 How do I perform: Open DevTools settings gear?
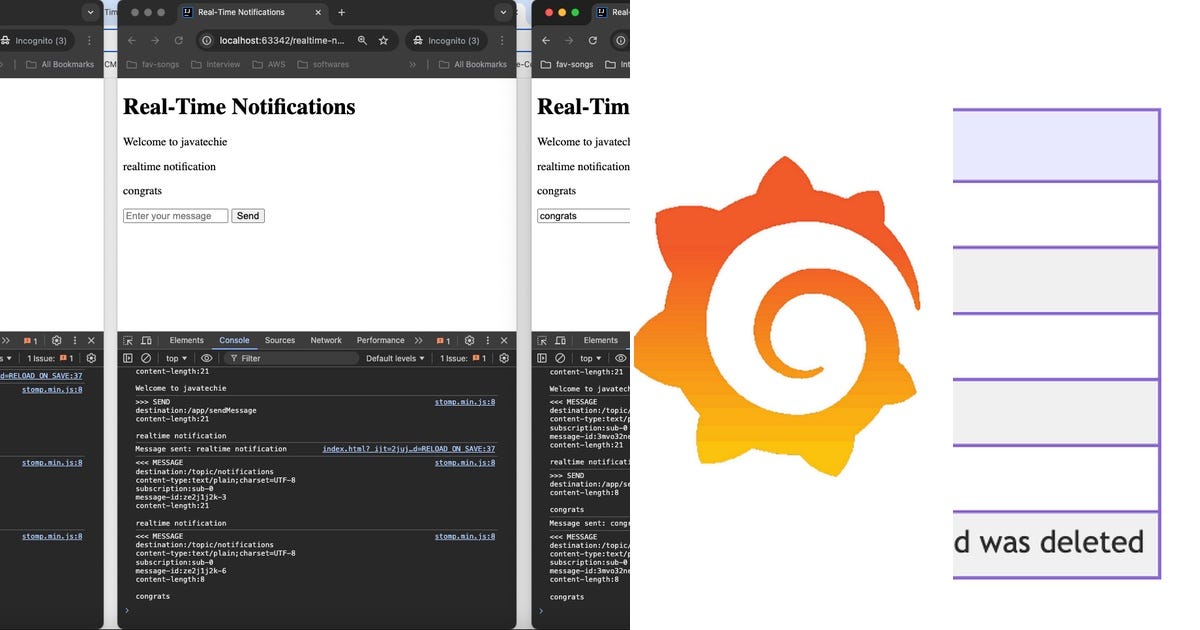tap(468, 340)
